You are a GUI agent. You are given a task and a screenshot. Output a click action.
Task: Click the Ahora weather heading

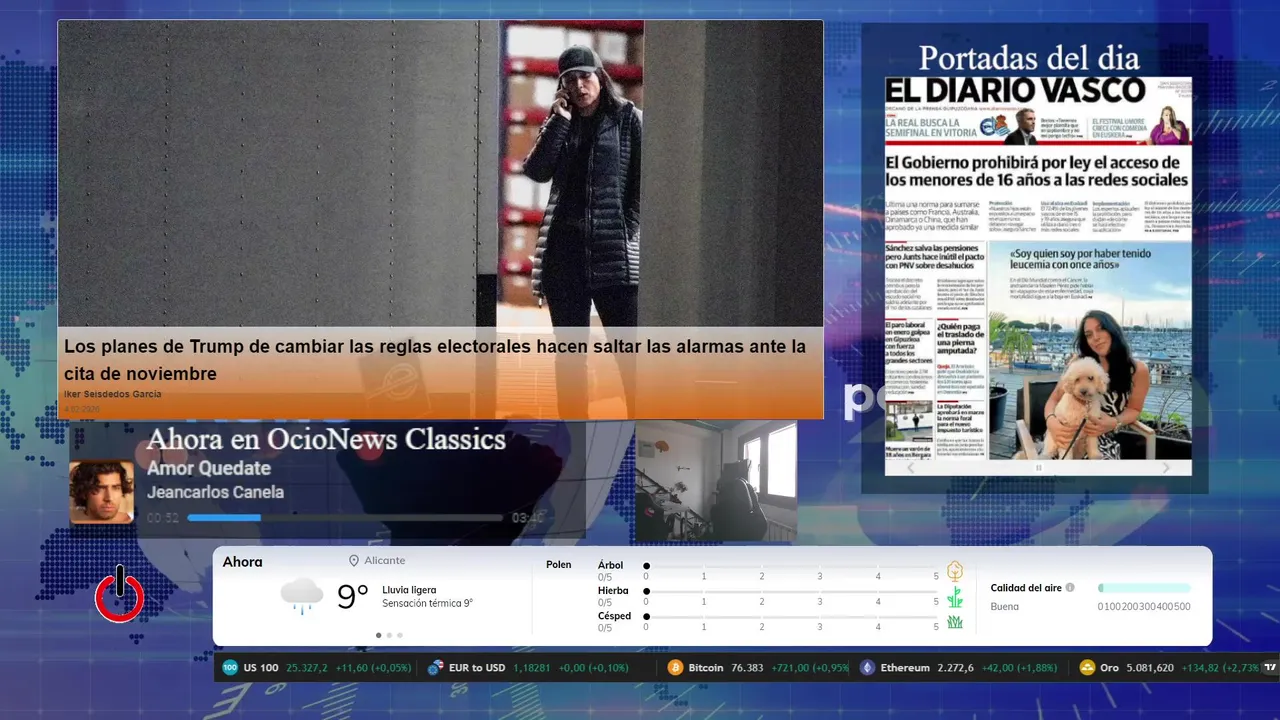pos(242,562)
